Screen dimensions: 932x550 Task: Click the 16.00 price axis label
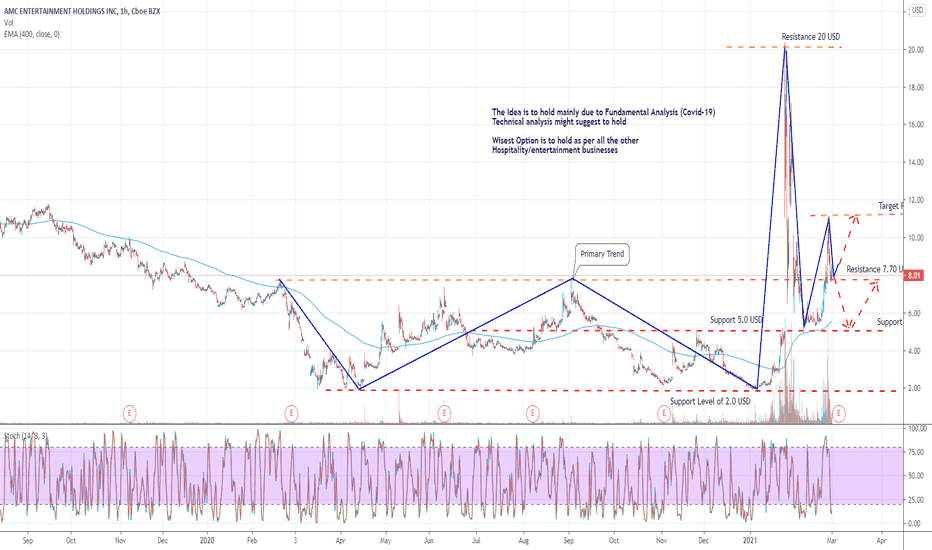point(915,125)
